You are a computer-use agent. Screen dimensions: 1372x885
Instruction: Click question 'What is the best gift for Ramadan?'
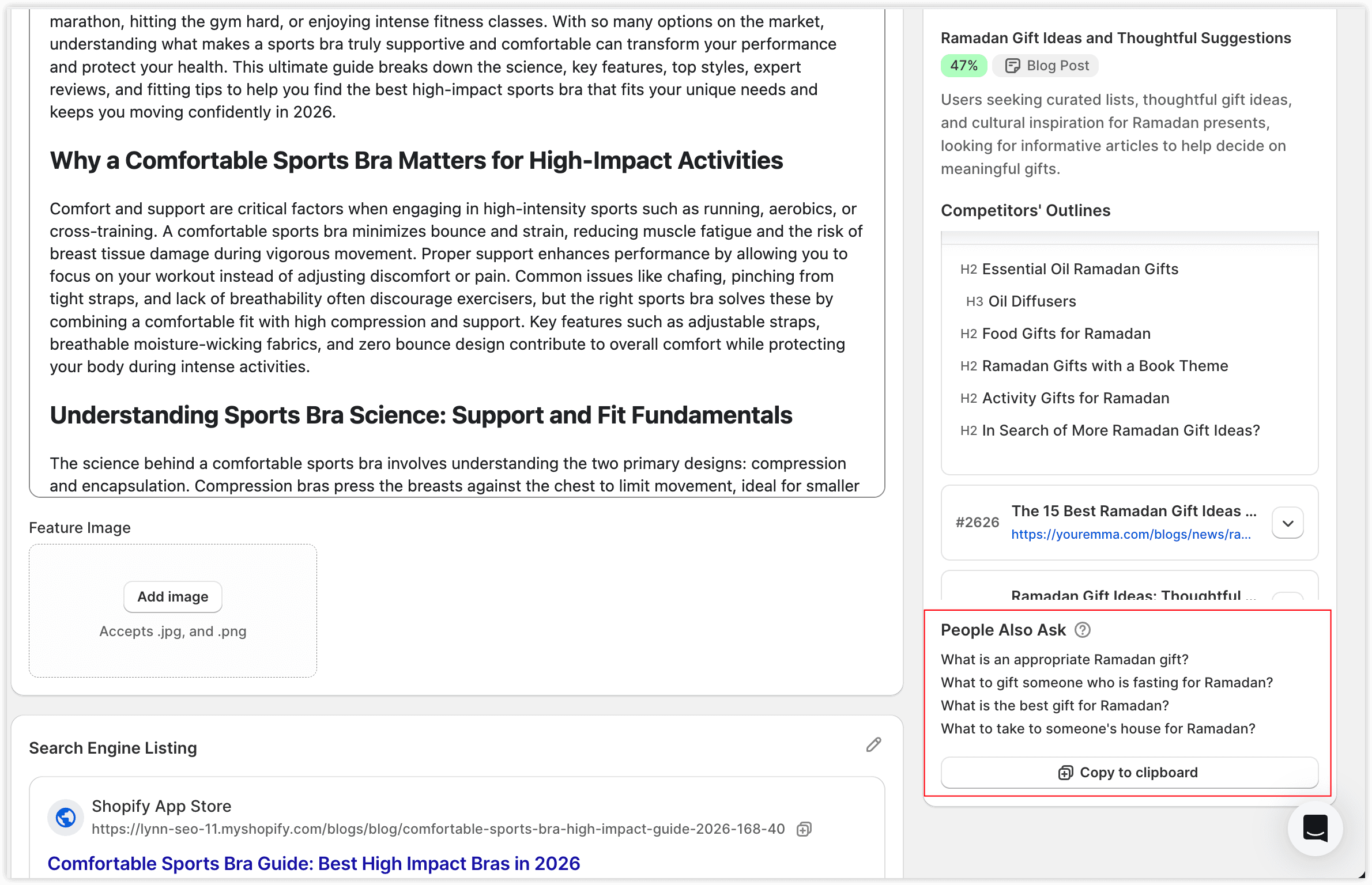tap(1055, 705)
